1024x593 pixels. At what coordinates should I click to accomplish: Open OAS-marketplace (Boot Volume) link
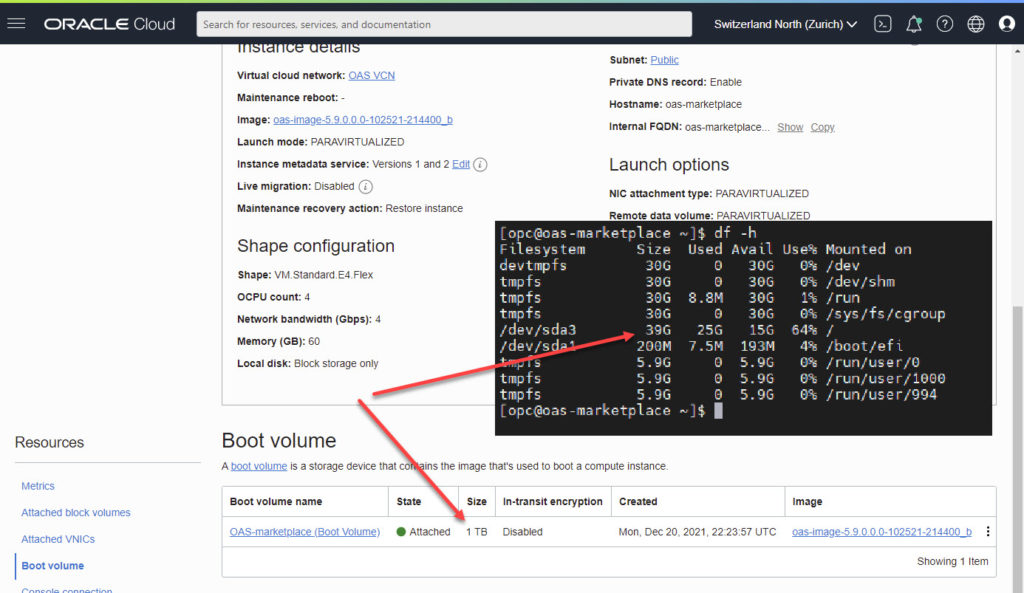point(304,532)
